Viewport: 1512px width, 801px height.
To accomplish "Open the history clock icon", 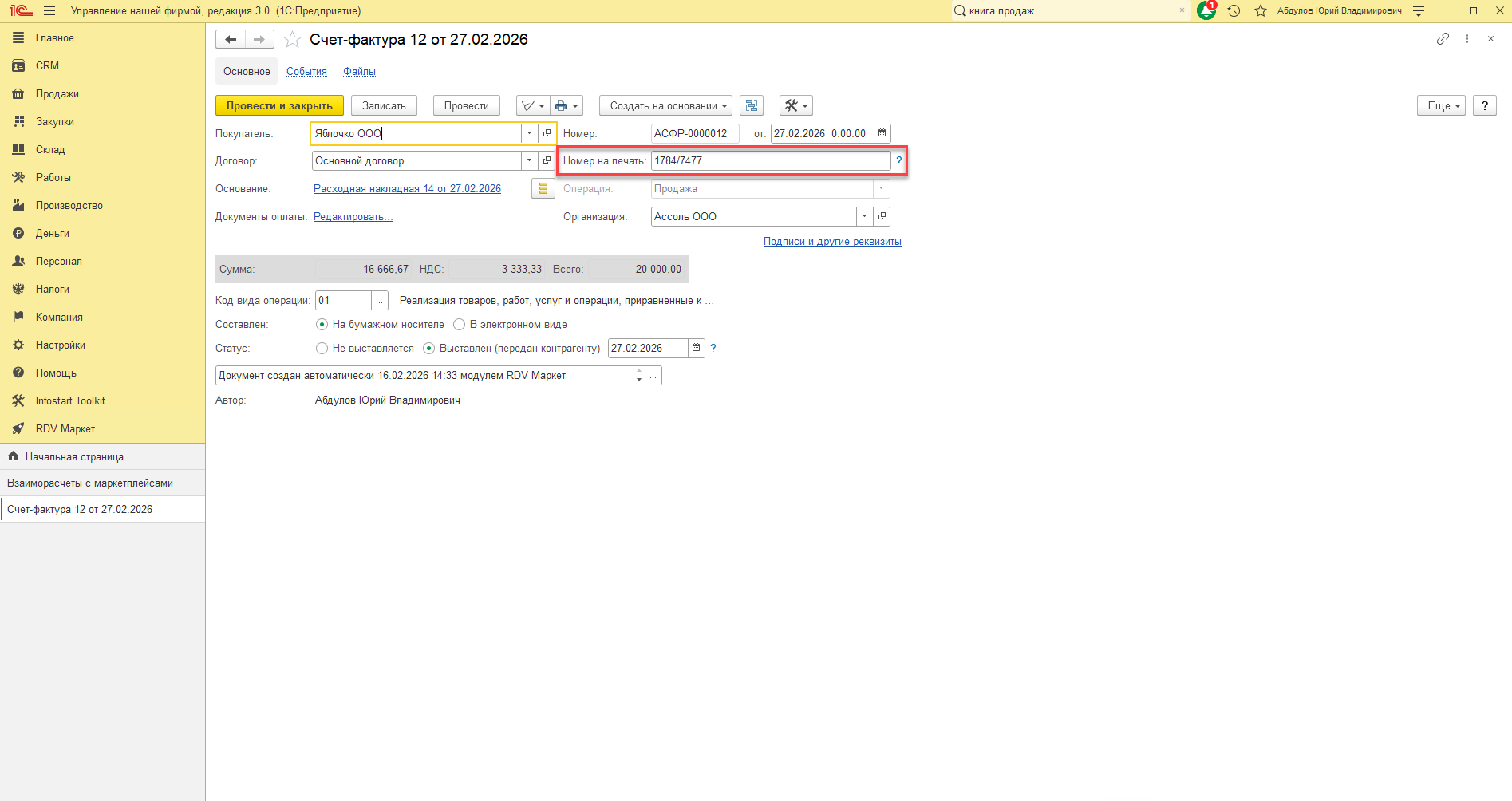I will pyautogui.click(x=1234, y=10).
